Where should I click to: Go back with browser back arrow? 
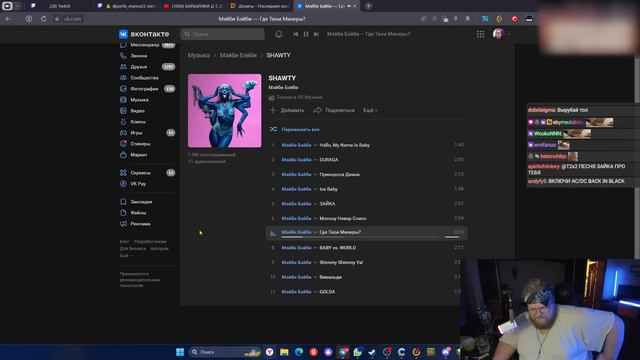pyautogui.click(x=9, y=19)
